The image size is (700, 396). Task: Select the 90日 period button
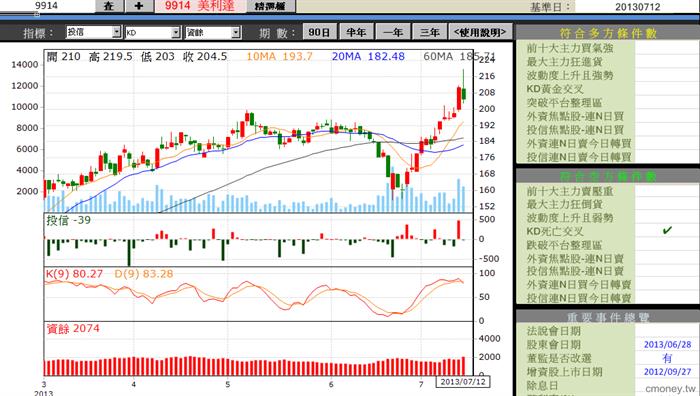pyautogui.click(x=319, y=32)
